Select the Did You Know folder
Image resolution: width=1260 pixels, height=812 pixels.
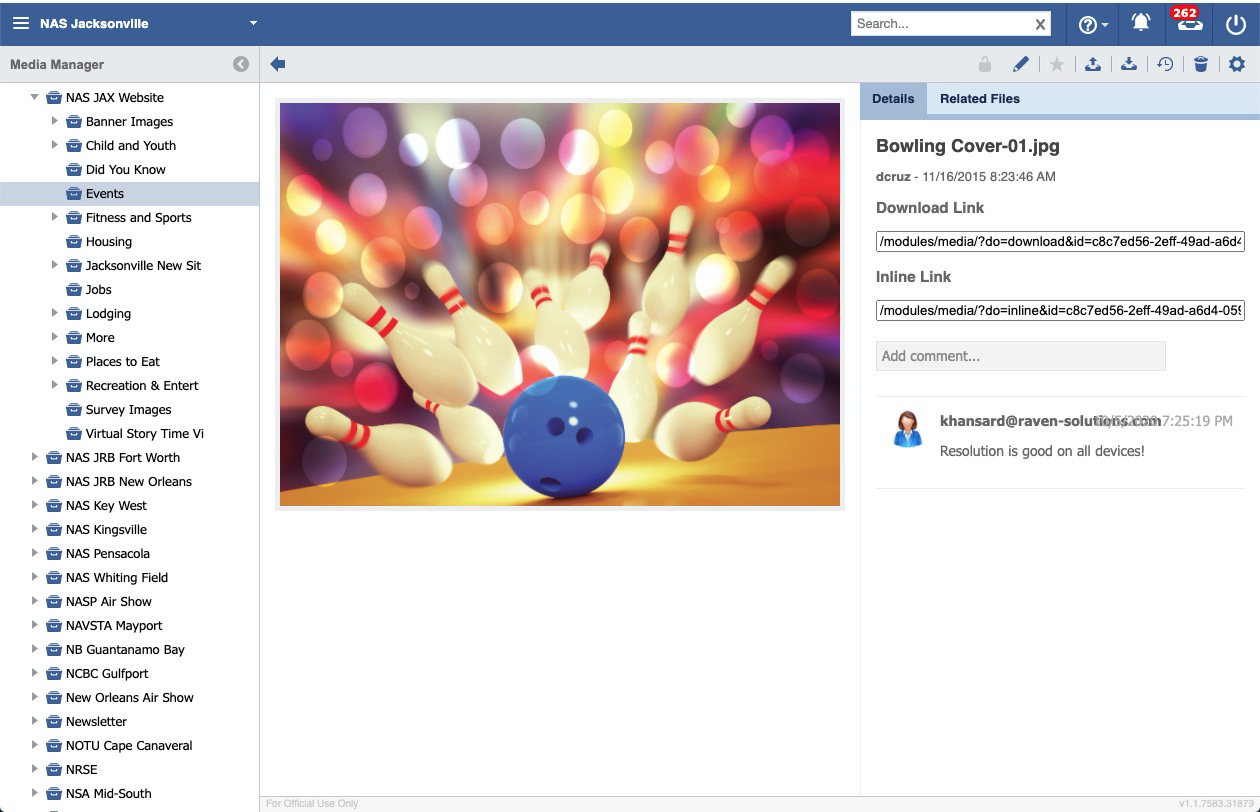(125, 170)
